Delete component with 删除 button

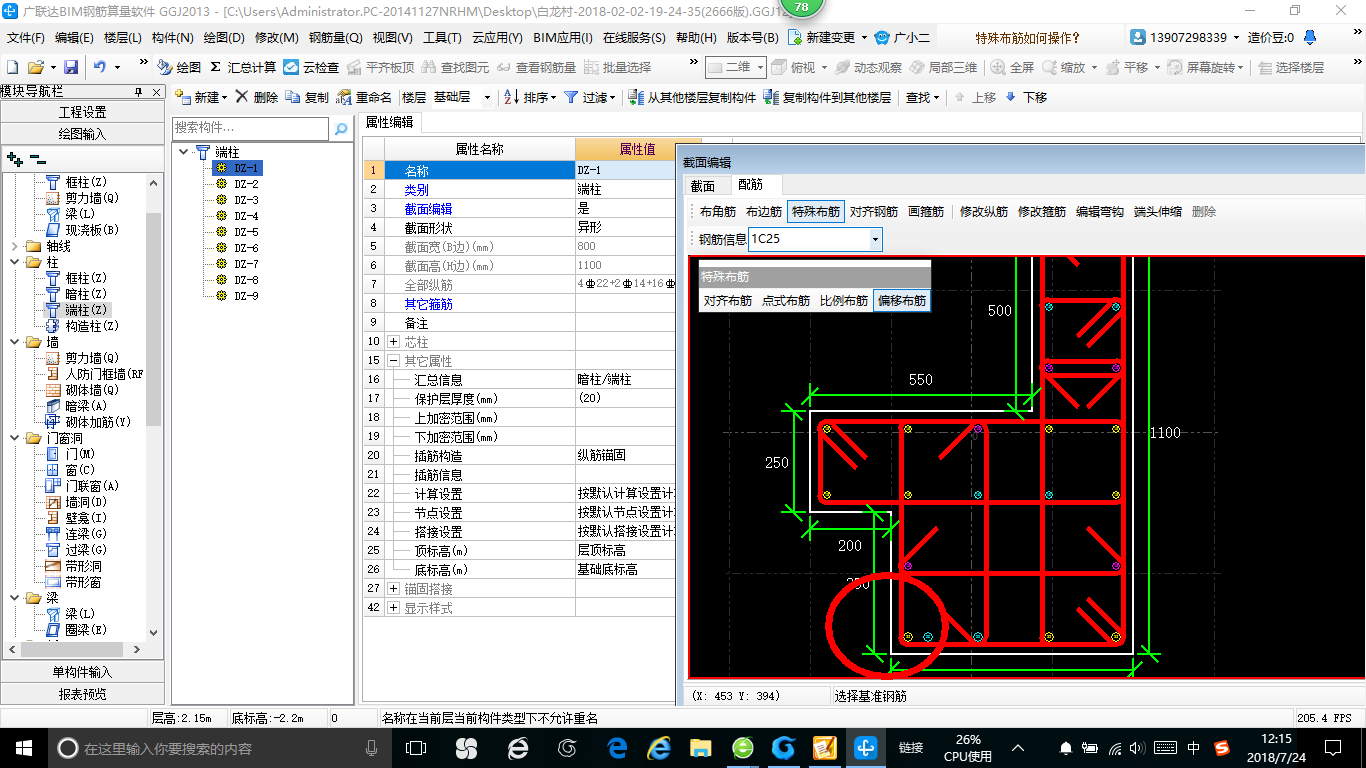tap(257, 97)
